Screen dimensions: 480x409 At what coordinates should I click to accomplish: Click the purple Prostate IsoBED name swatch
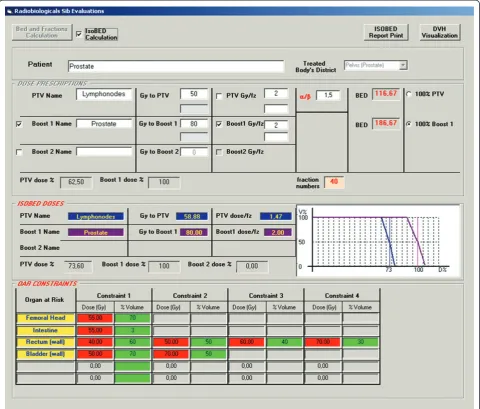click(x=96, y=232)
